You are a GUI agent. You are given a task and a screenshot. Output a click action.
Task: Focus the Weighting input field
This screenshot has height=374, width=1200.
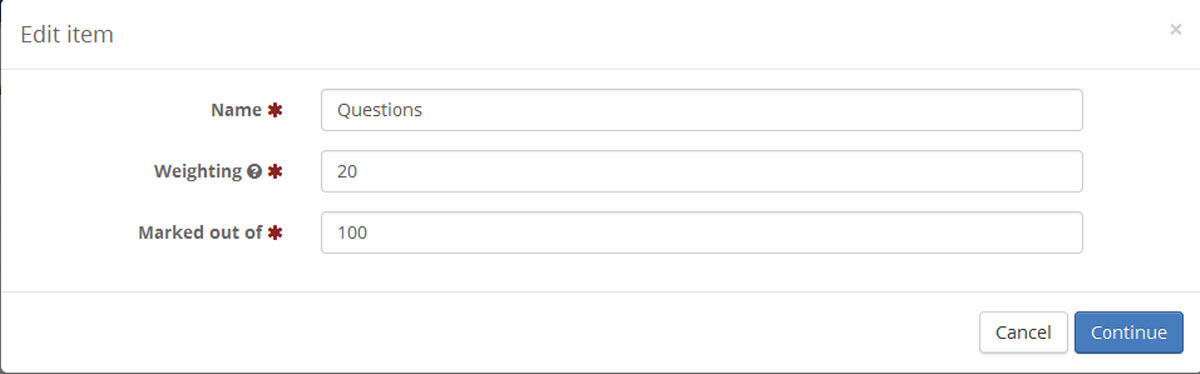tap(701, 171)
